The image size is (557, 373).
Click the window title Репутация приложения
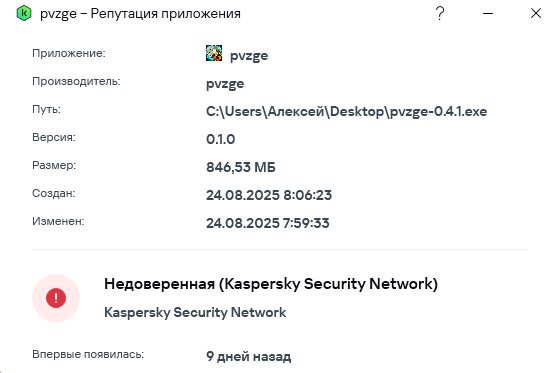(166, 13)
